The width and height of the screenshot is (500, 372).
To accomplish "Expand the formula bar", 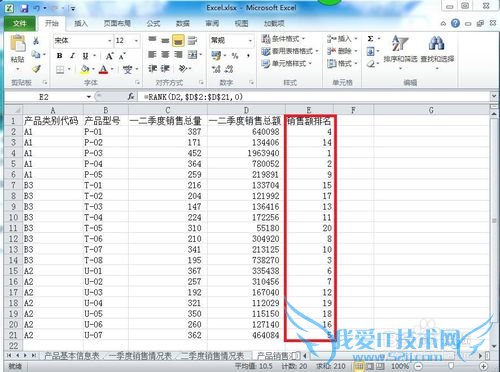I will tap(494, 97).
